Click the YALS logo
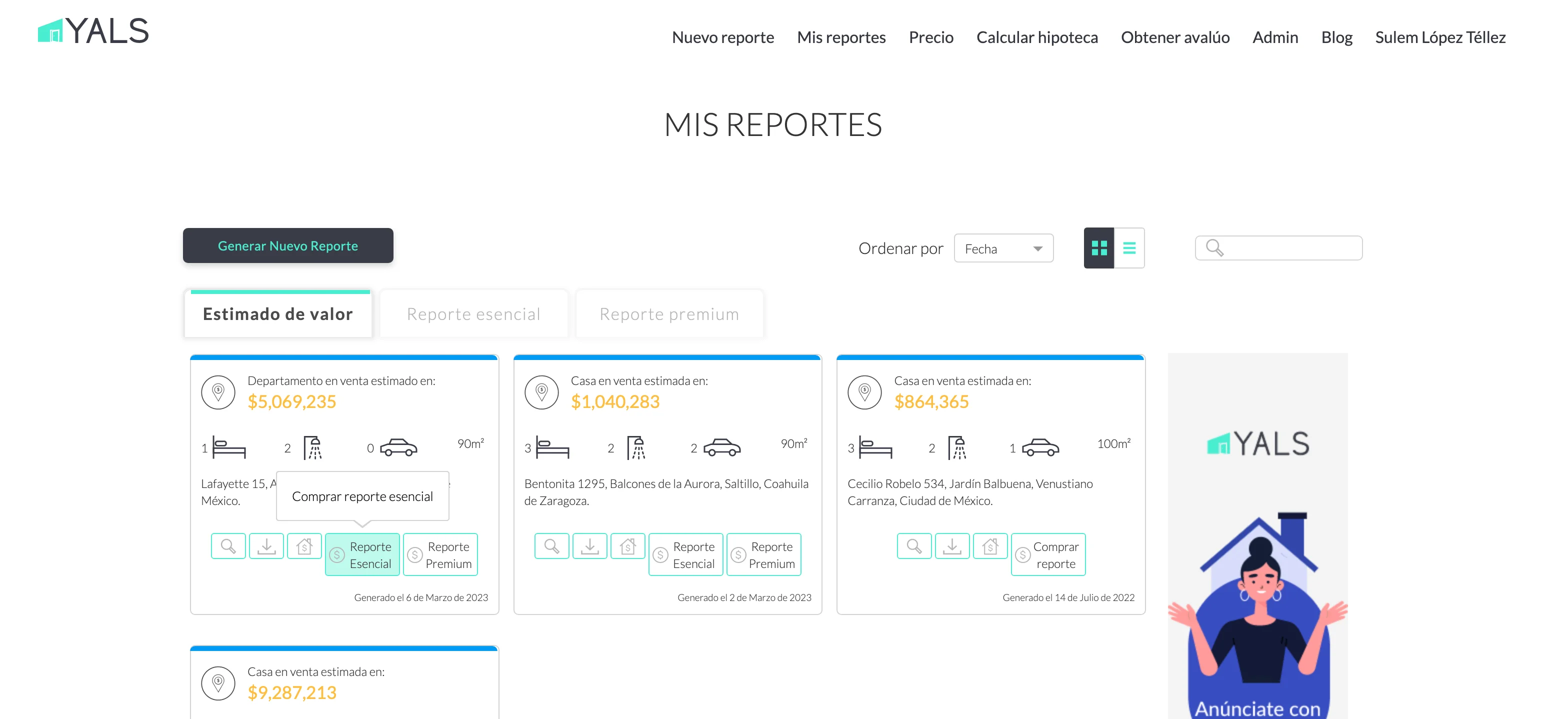This screenshot has height=719, width=1568. coord(93,30)
